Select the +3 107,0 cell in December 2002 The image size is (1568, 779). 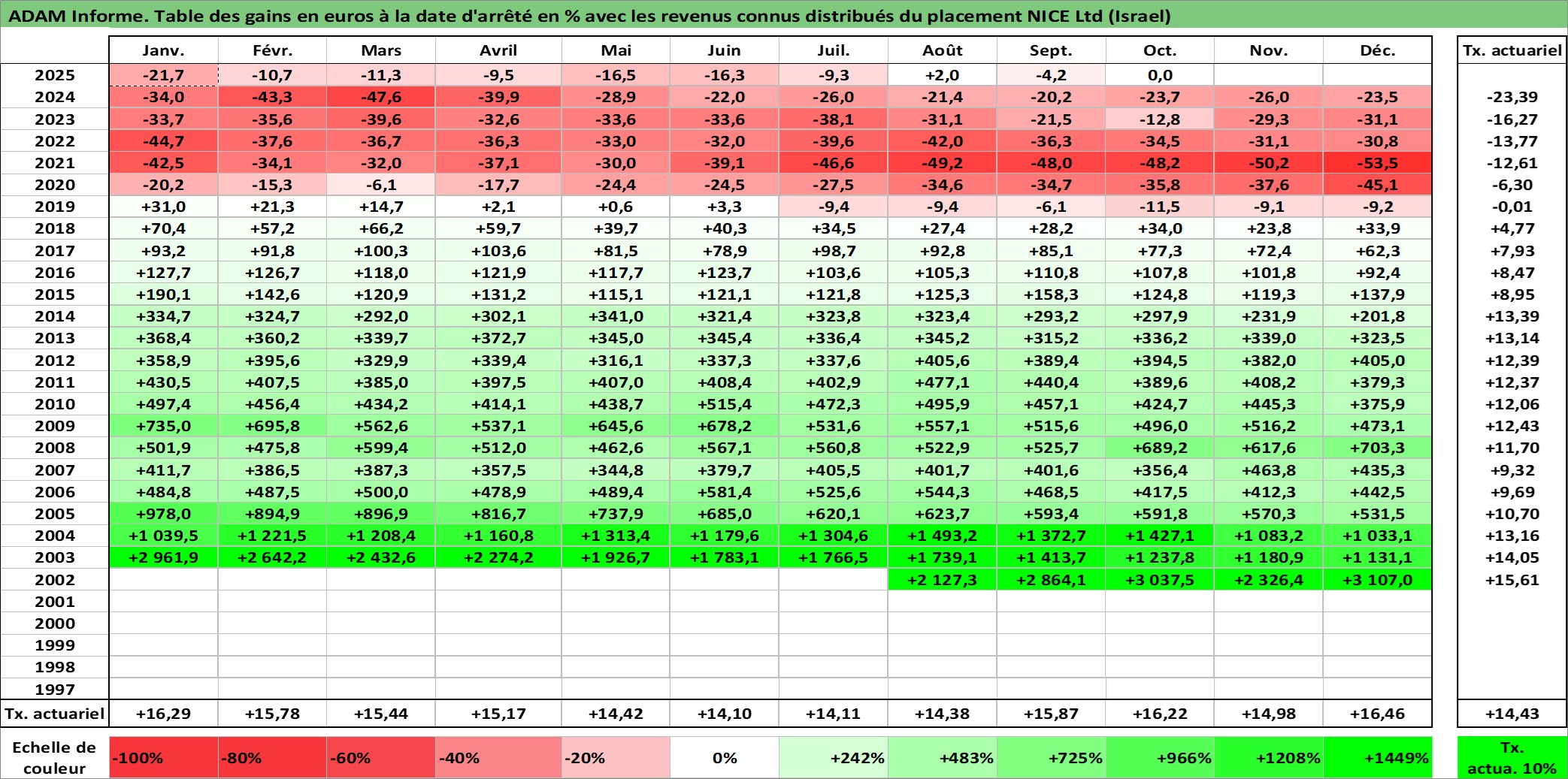(1377, 580)
